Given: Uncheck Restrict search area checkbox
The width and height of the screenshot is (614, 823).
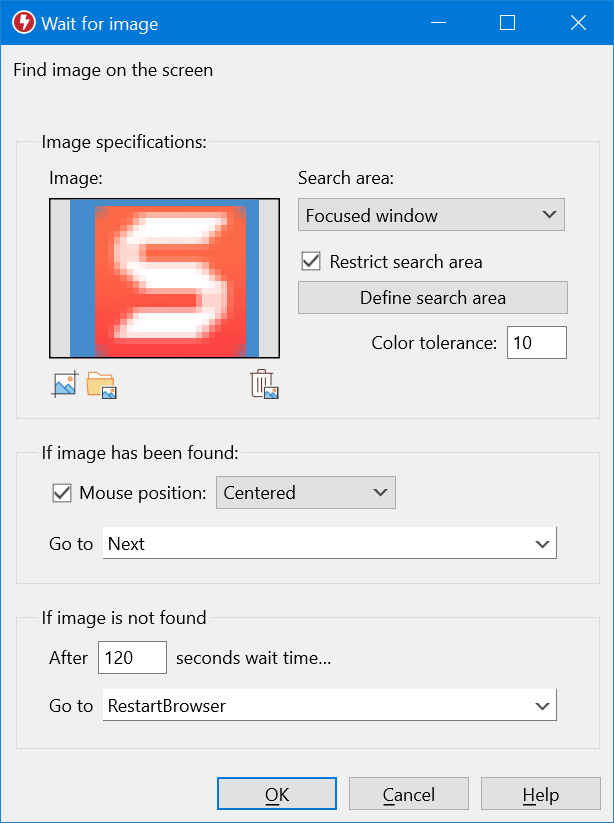Looking at the screenshot, I should (x=311, y=261).
